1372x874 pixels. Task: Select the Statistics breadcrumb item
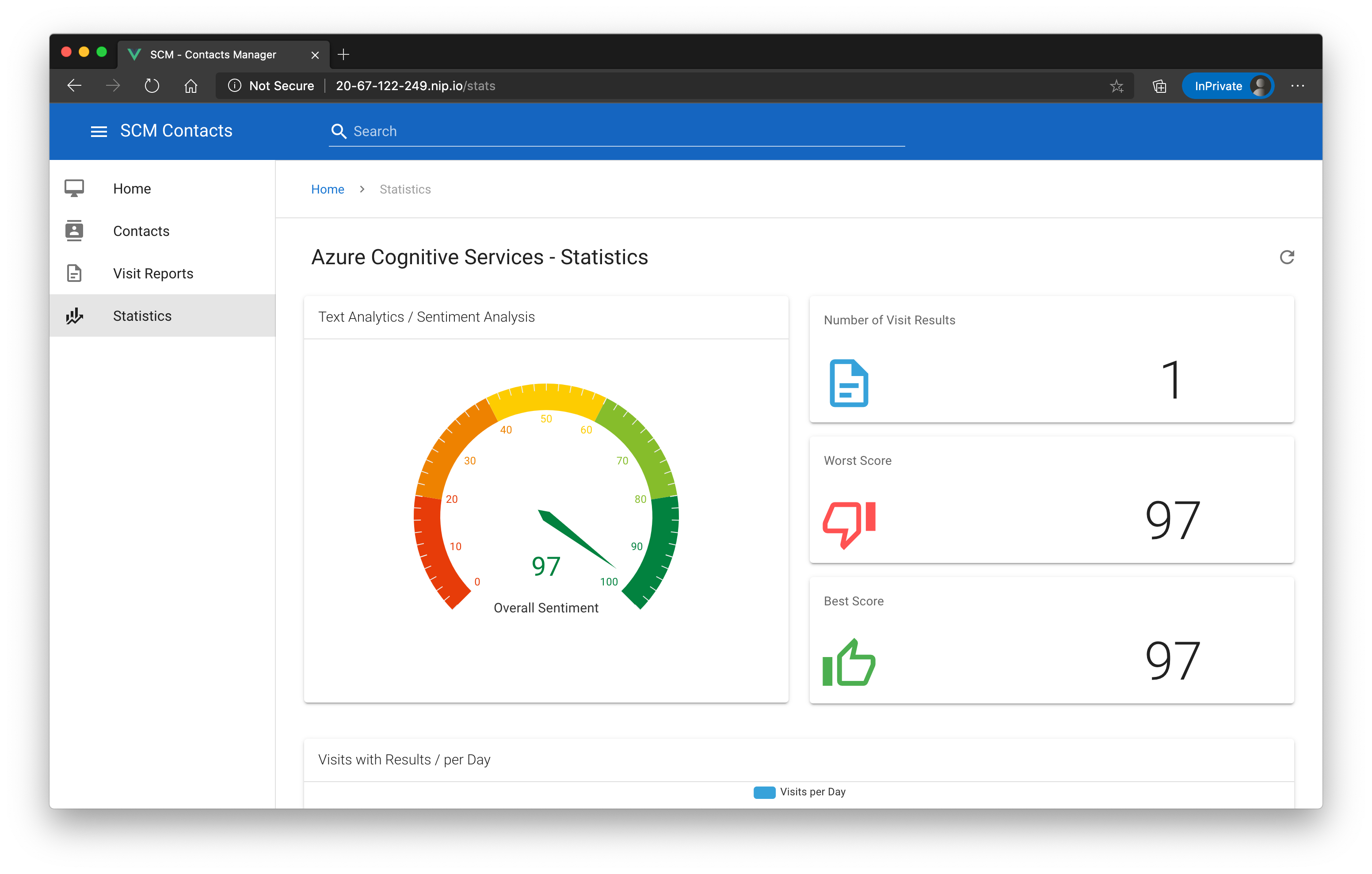[x=405, y=189]
